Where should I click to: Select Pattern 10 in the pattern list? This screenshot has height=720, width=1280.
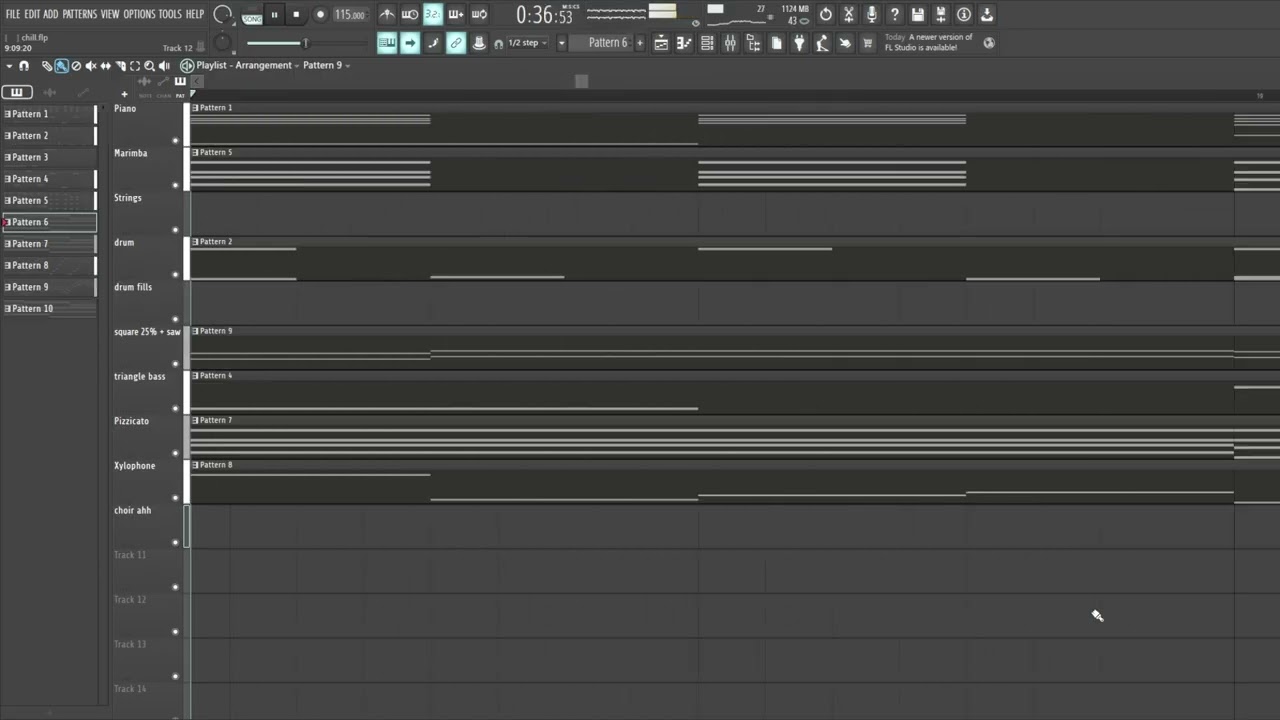pos(49,309)
